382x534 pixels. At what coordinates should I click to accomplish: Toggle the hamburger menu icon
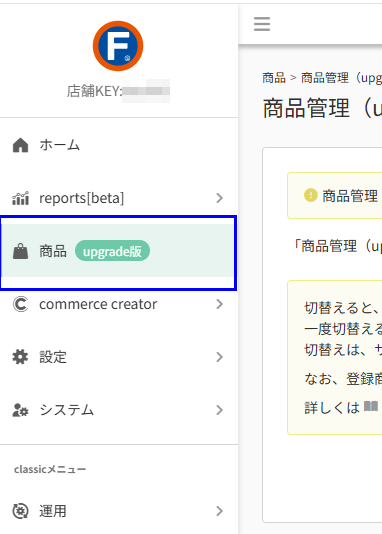(x=262, y=24)
